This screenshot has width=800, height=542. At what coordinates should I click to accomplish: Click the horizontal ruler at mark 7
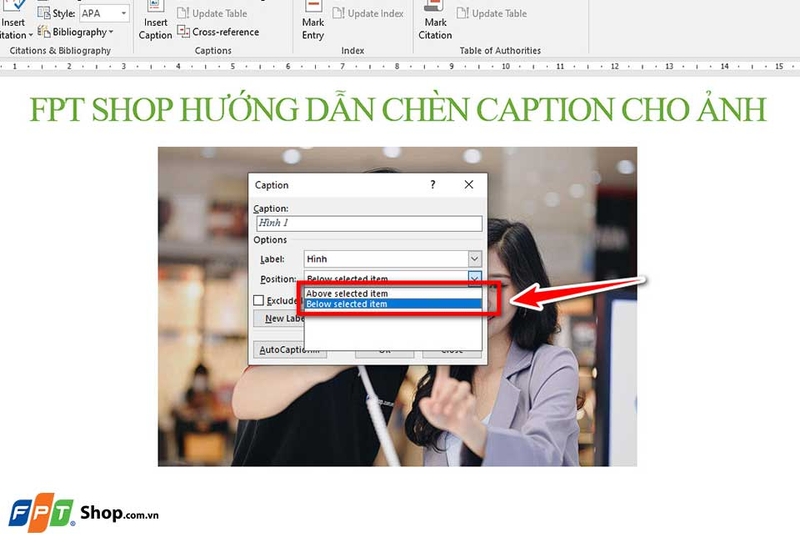(x=342, y=66)
